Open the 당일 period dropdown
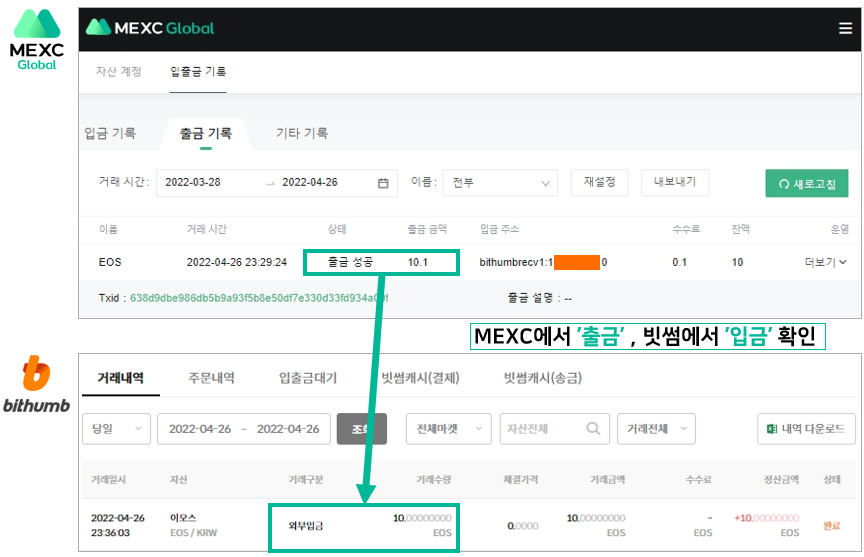Viewport: 864px width, 557px height. pyautogui.click(x=116, y=429)
